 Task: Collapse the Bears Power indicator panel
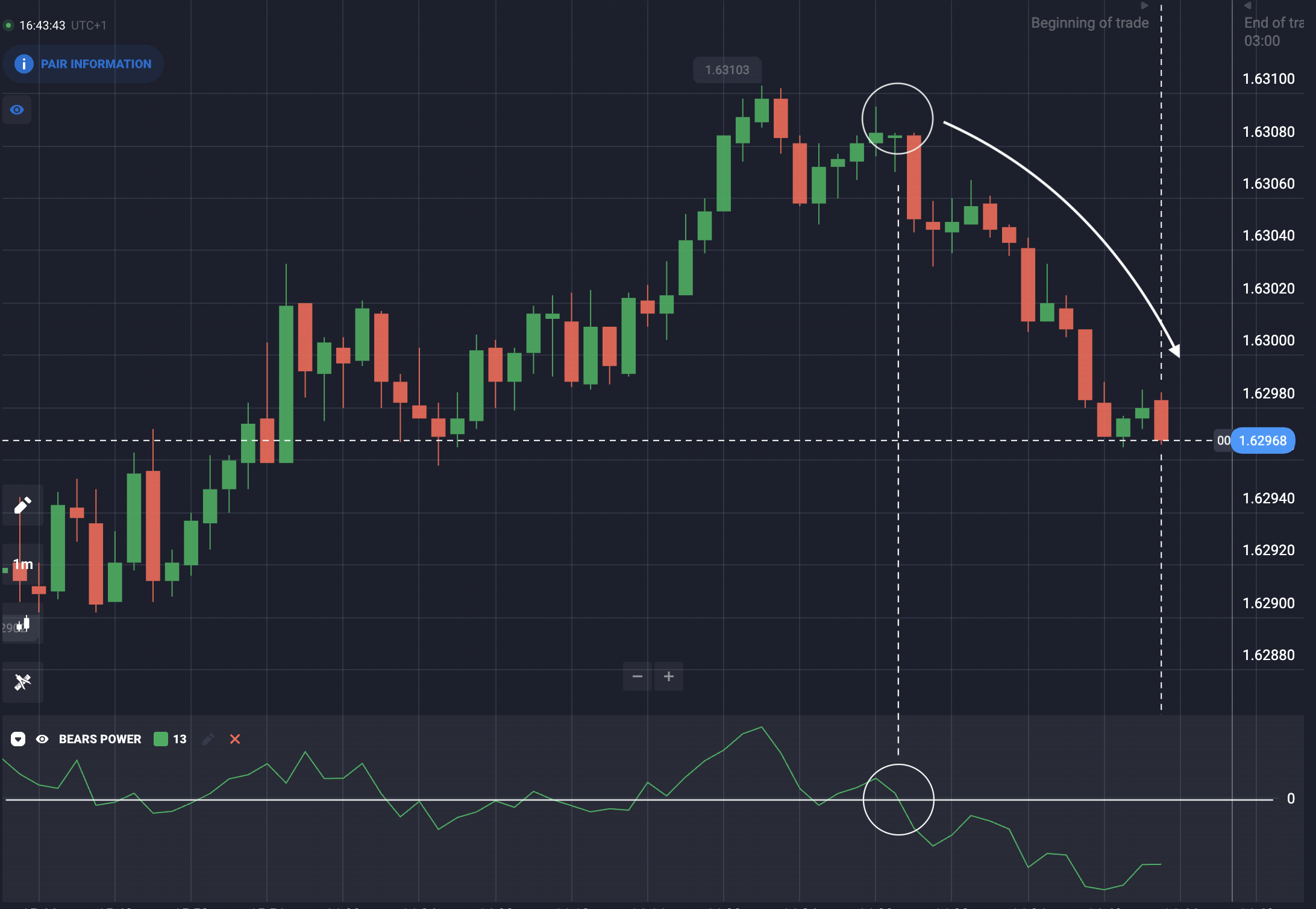click(x=18, y=739)
